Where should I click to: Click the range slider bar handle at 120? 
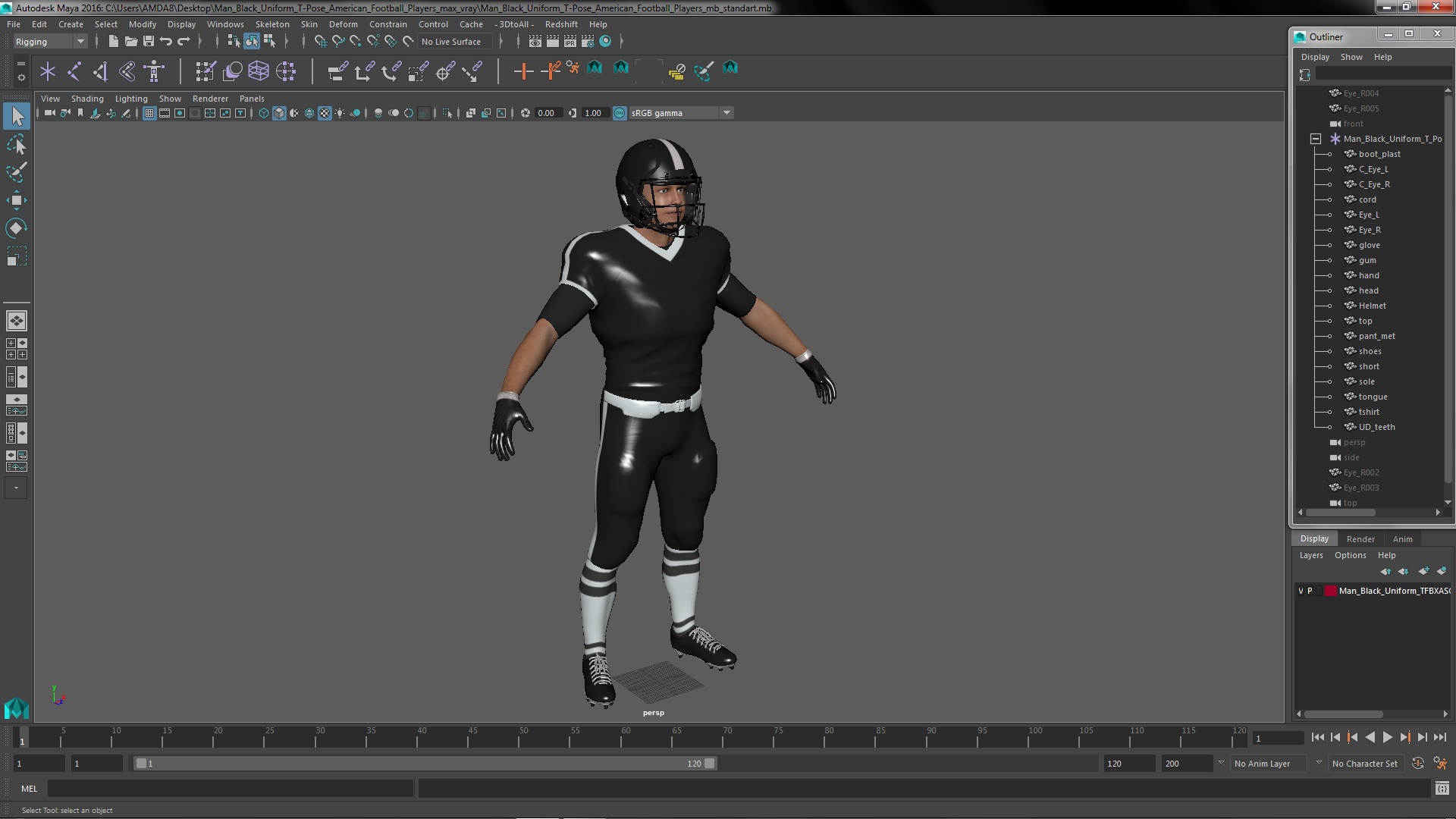pos(710,764)
